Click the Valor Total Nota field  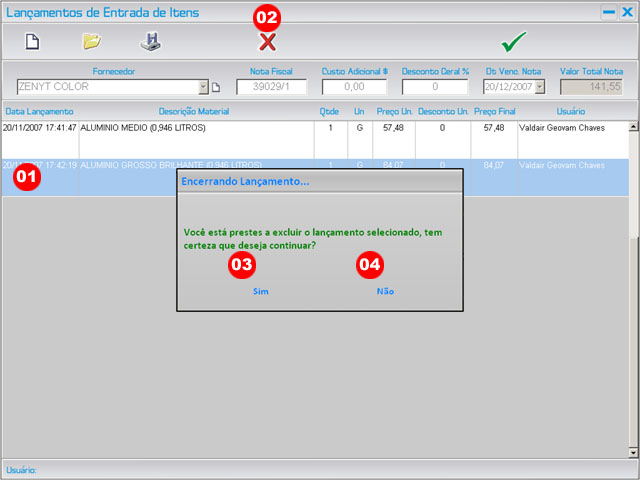pyautogui.click(x=591, y=88)
